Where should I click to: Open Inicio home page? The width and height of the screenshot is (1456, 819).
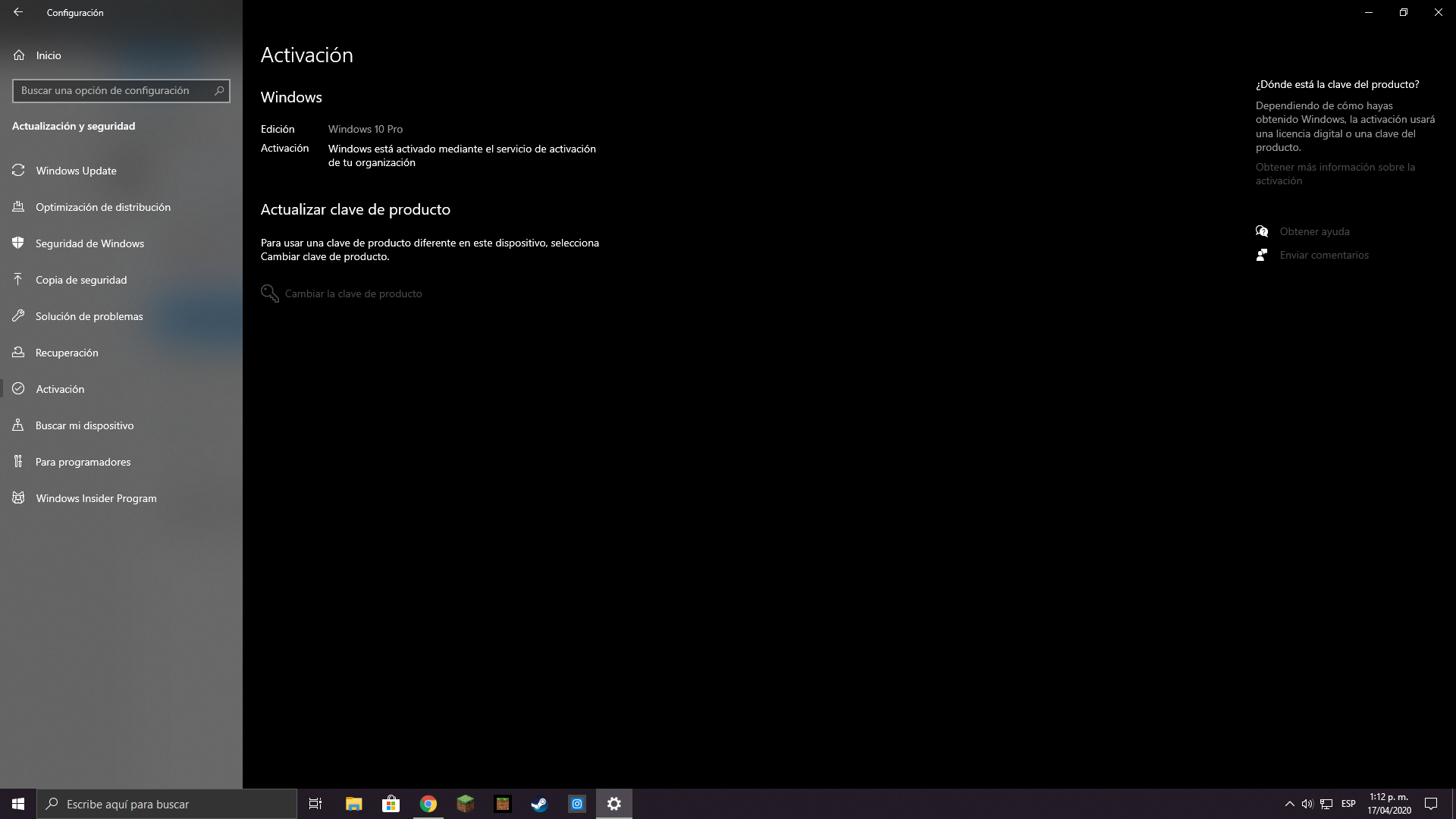(x=48, y=55)
